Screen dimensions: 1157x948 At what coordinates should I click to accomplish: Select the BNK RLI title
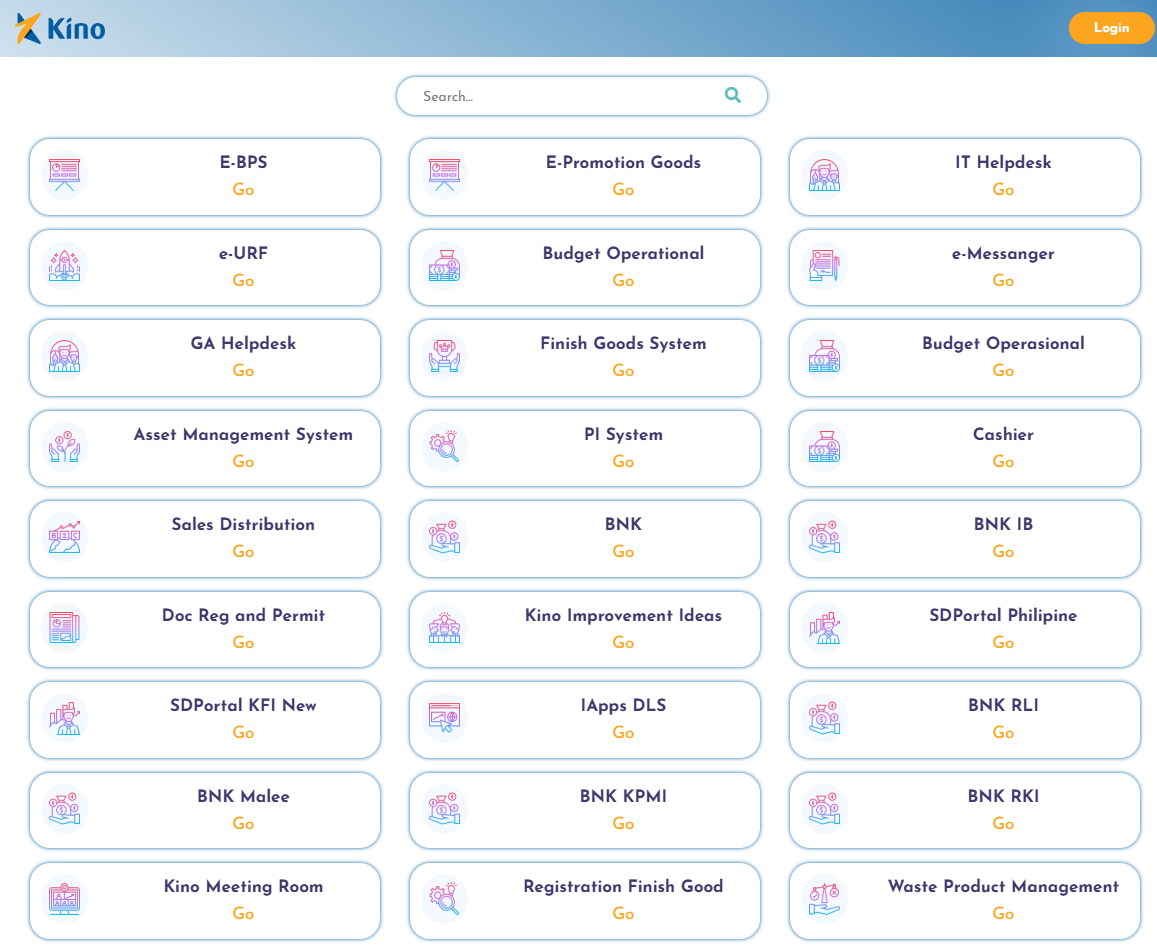coord(1004,705)
